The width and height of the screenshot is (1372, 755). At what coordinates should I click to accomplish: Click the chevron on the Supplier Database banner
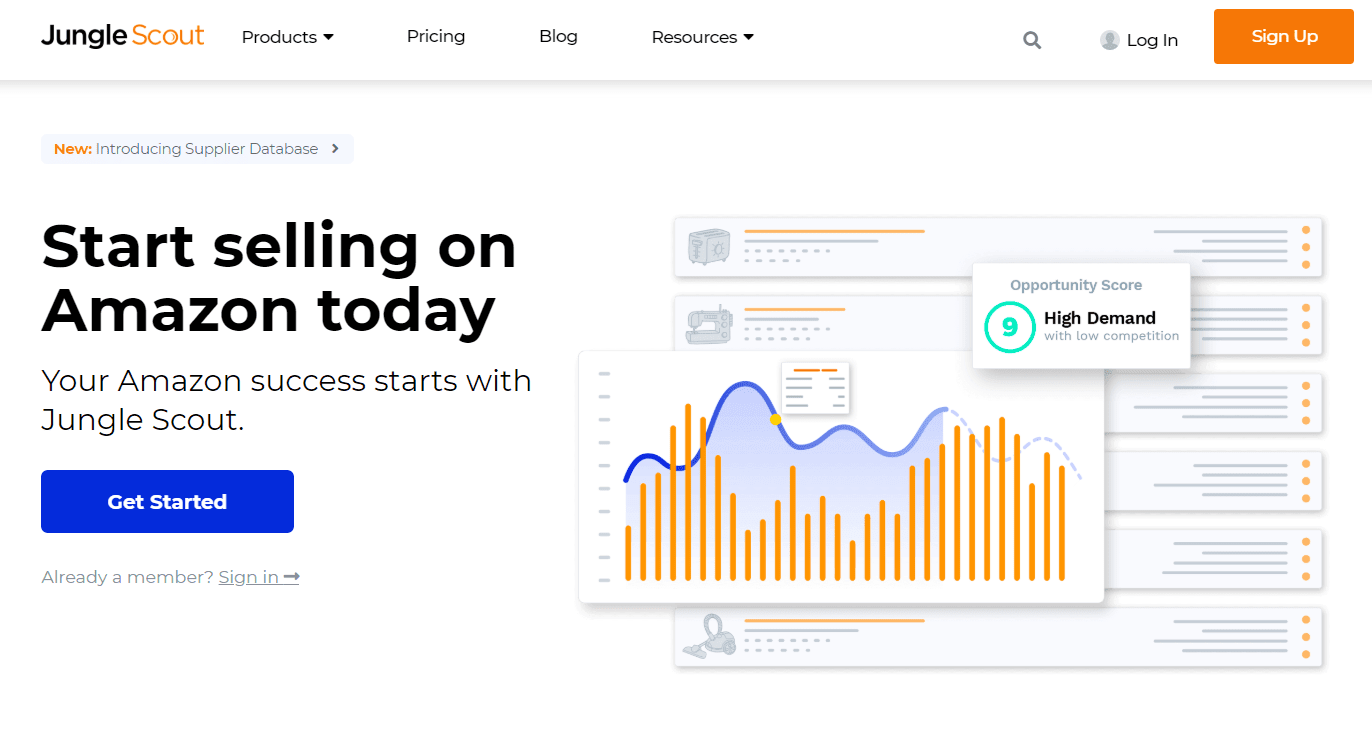click(x=335, y=149)
